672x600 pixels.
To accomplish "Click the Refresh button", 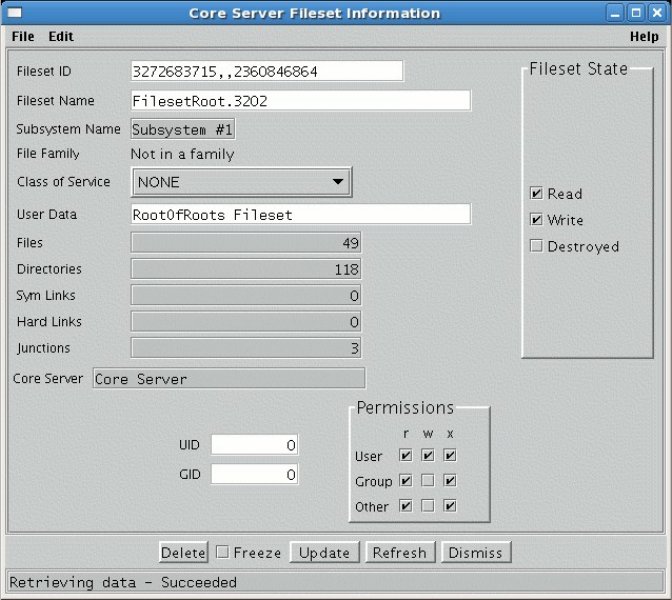I will 400,552.
